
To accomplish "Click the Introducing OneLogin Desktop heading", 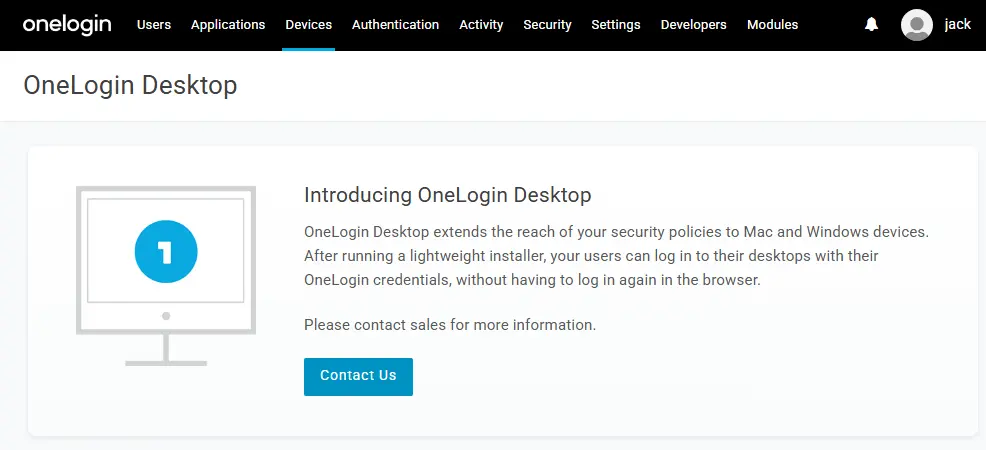I will (448, 195).
